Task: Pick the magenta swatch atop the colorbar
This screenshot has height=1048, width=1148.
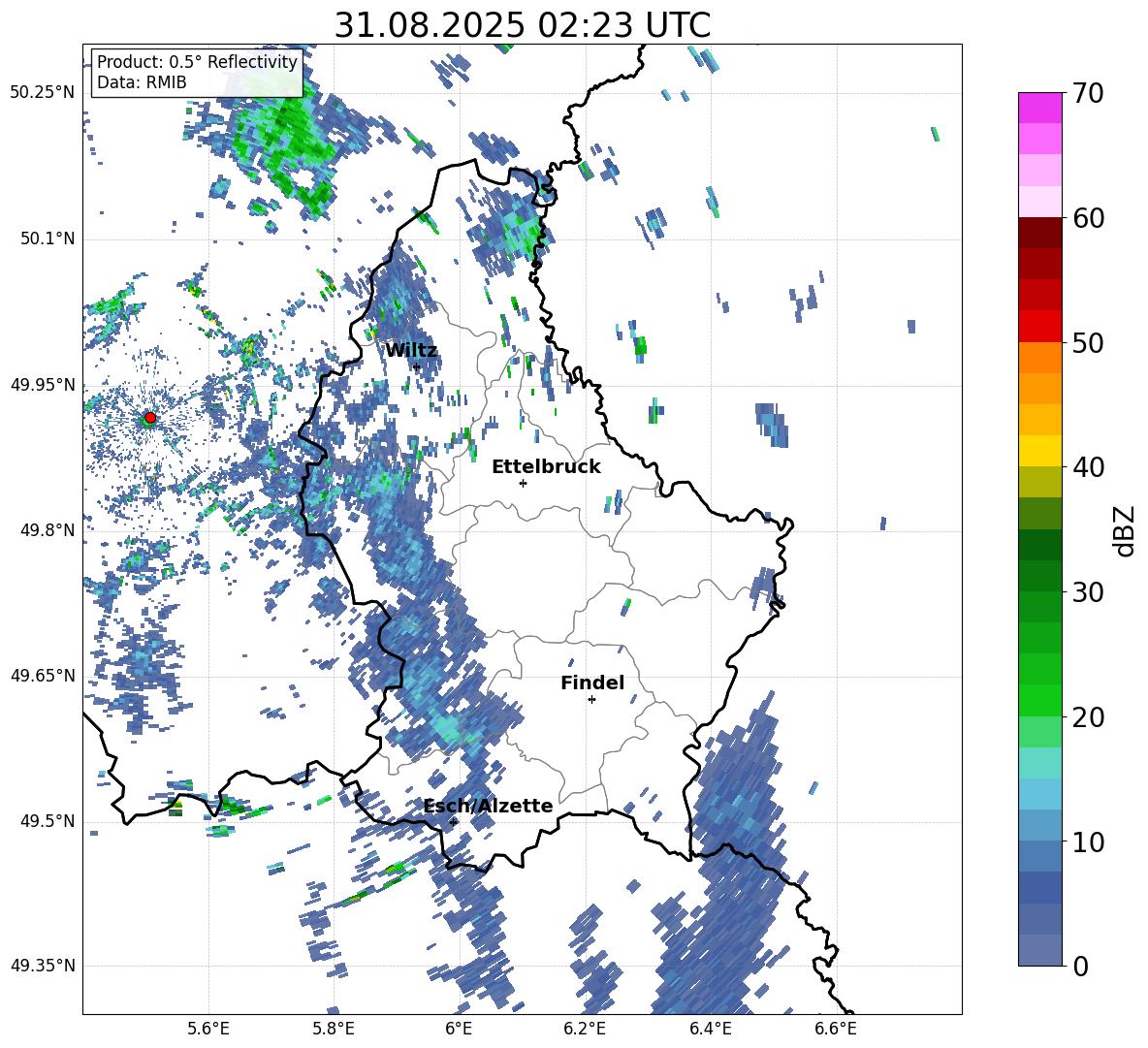Action: pos(1039,108)
